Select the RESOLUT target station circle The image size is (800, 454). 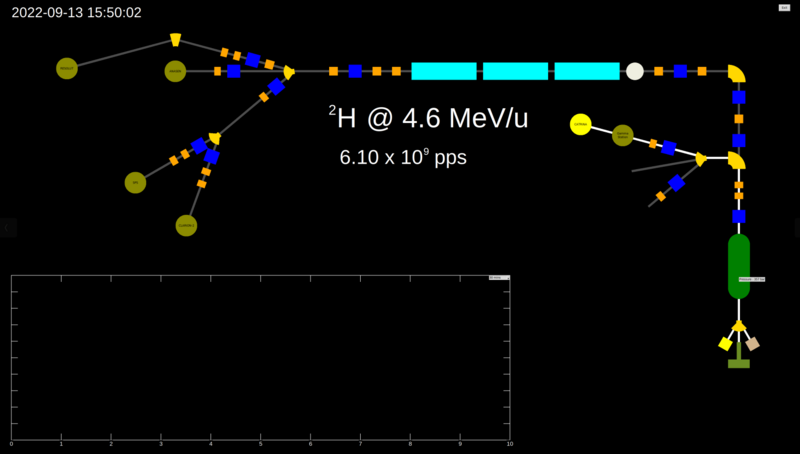(67, 68)
